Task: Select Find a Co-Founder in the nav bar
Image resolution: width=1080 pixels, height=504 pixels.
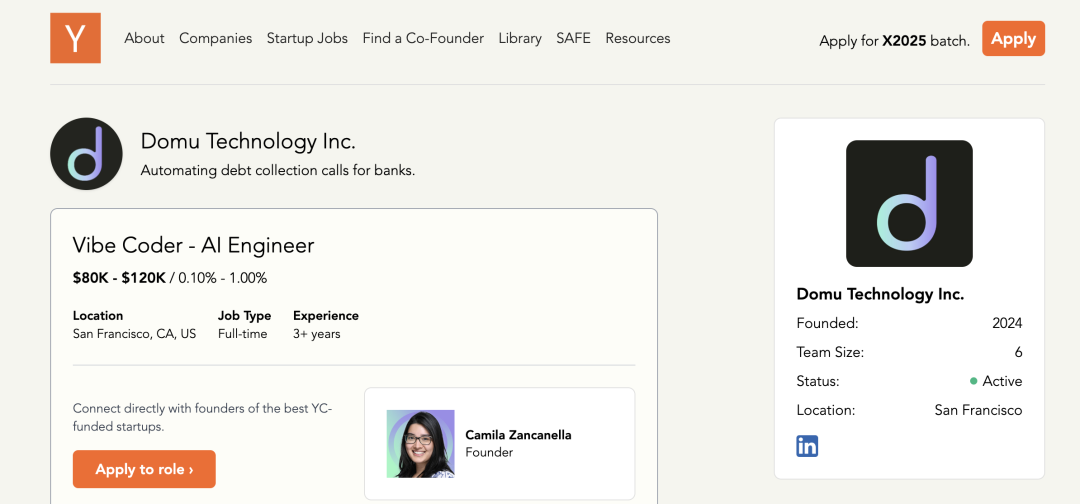Action: [423, 39]
